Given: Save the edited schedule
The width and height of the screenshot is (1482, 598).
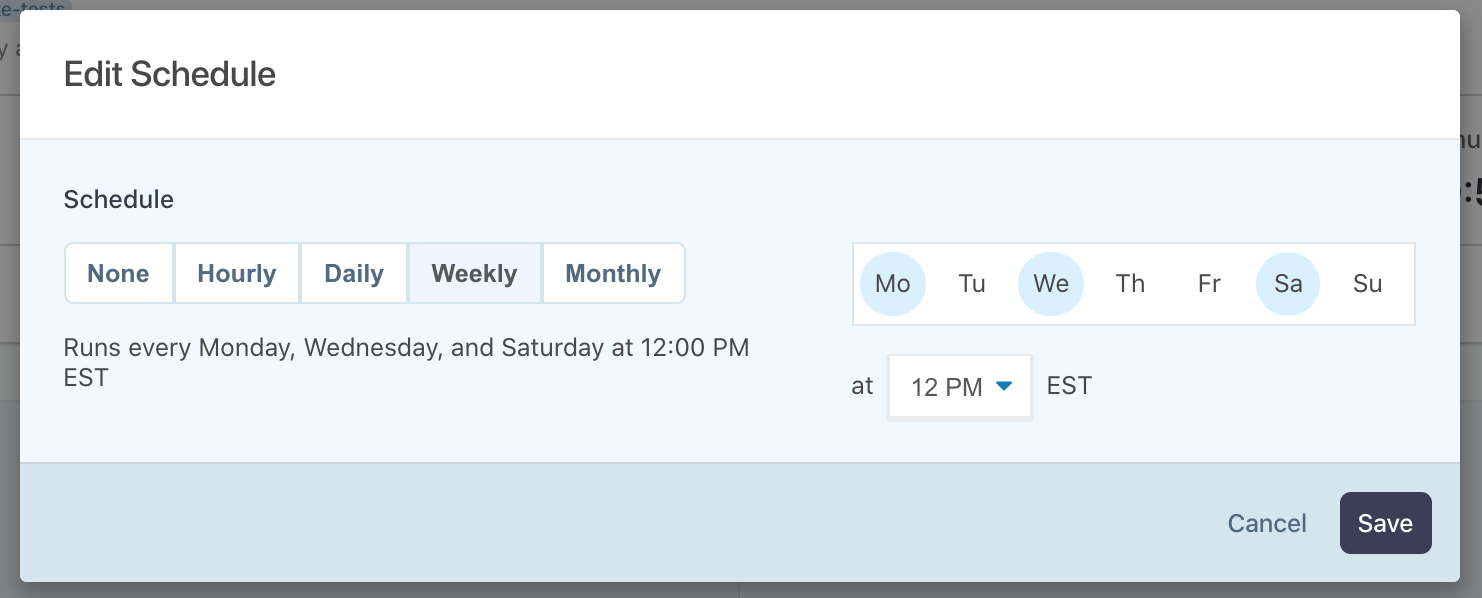Looking at the screenshot, I should click(1385, 522).
